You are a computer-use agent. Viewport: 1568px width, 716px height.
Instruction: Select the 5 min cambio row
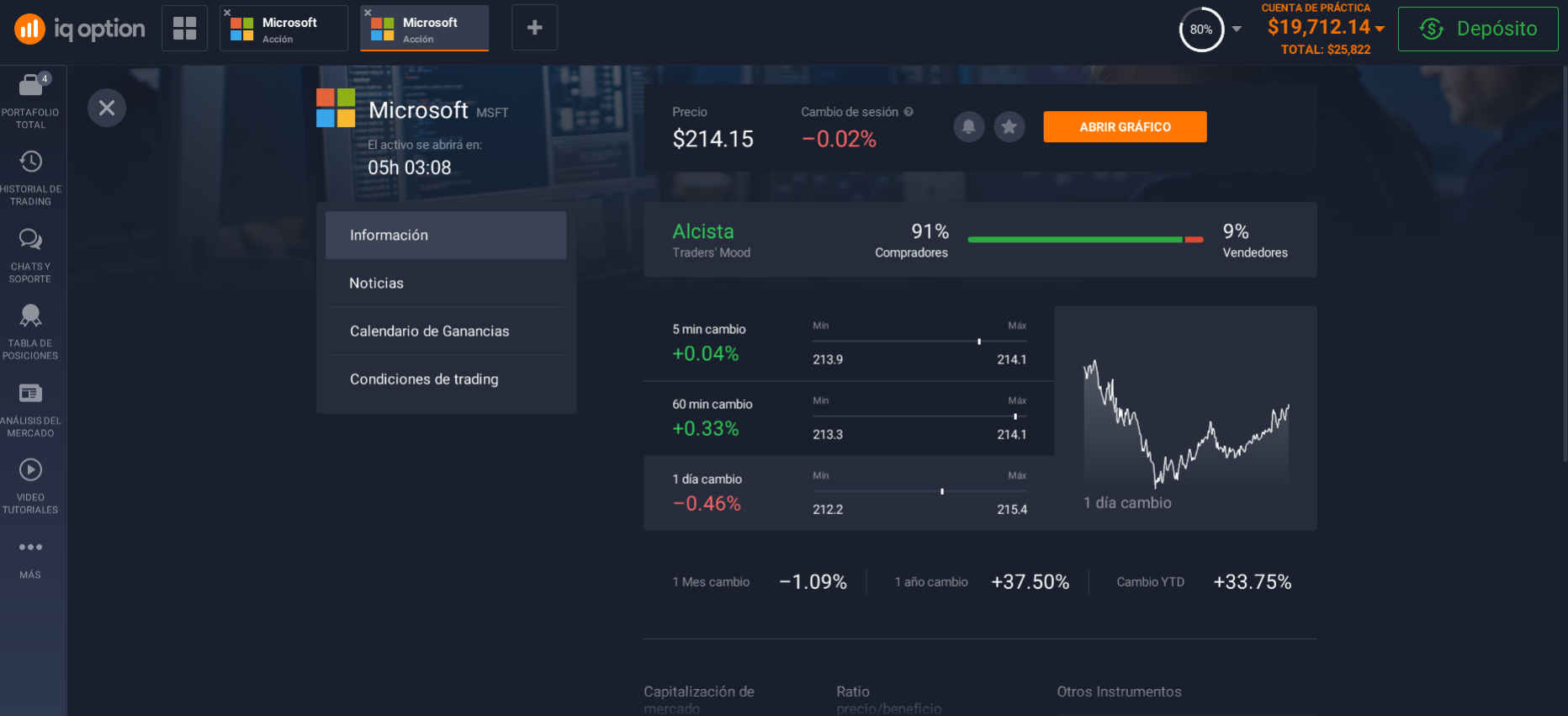[849, 343]
